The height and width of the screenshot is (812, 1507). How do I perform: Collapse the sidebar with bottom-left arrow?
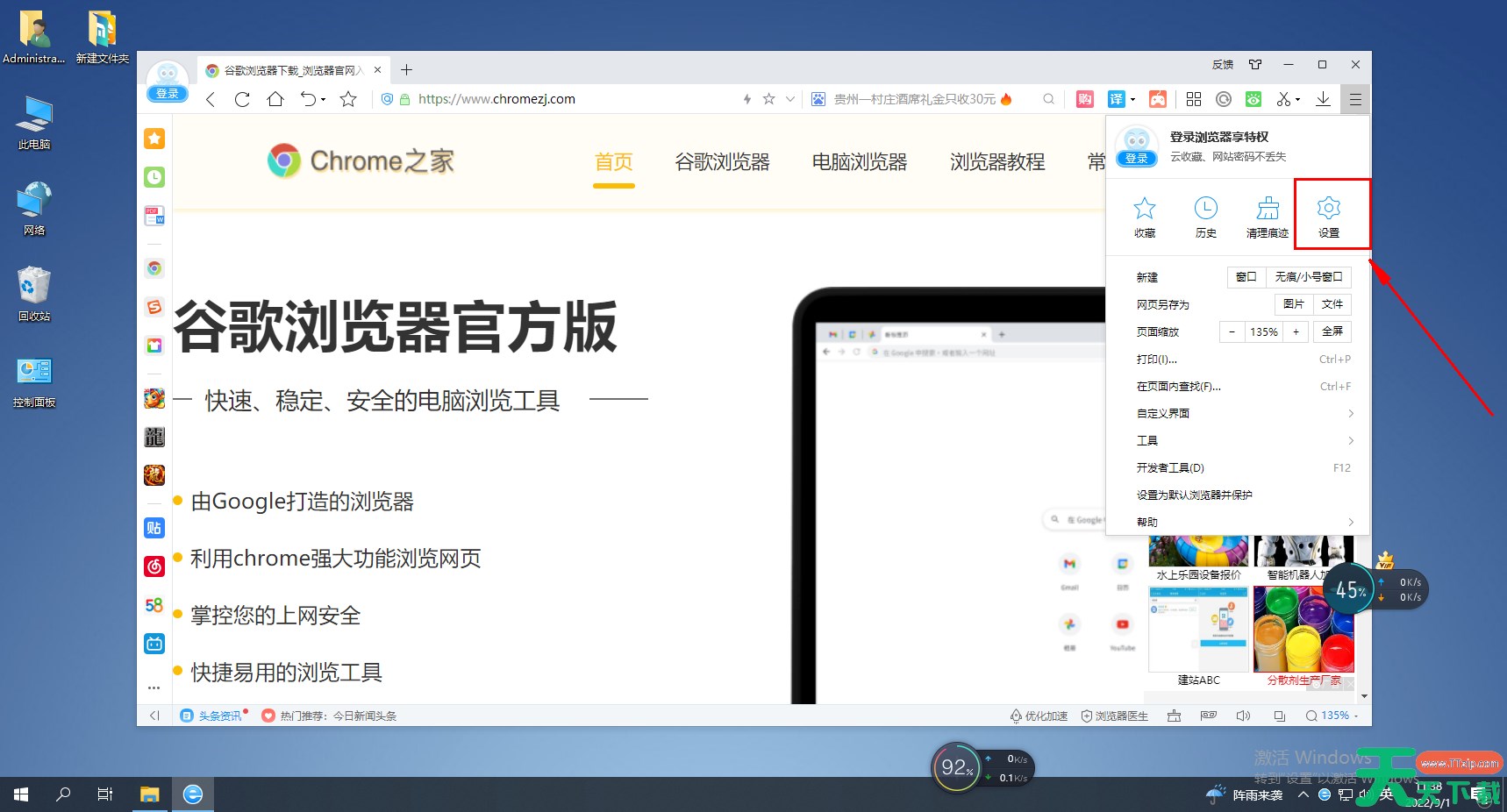coord(154,716)
